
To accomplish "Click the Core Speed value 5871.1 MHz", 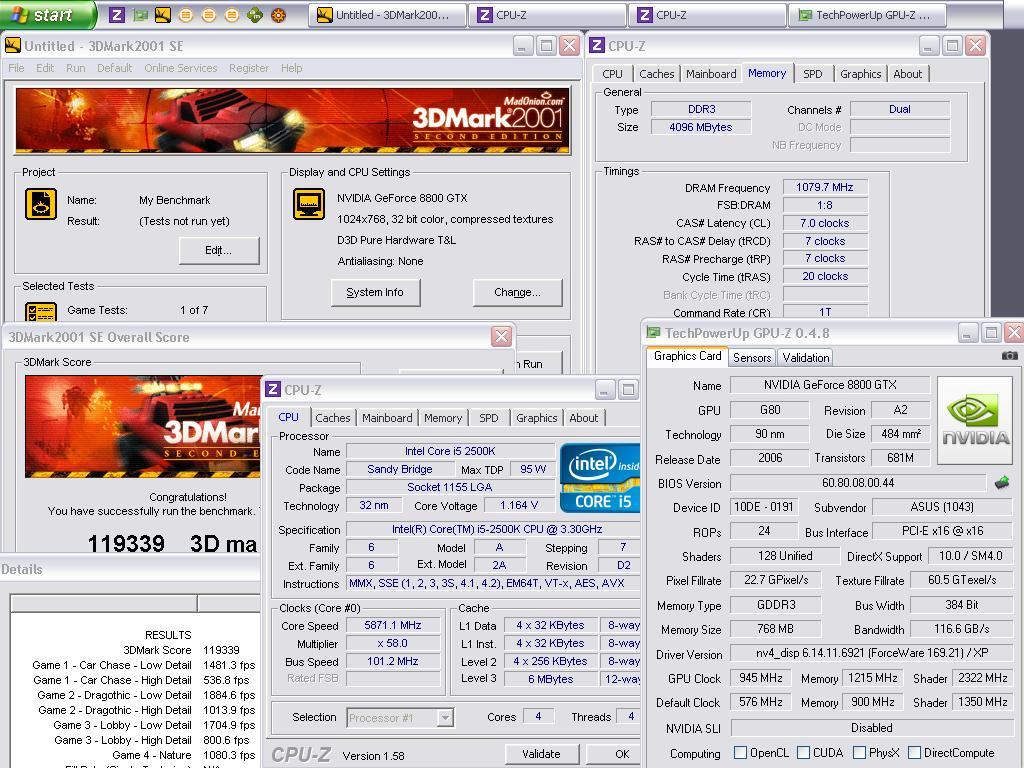I will tap(392, 626).
